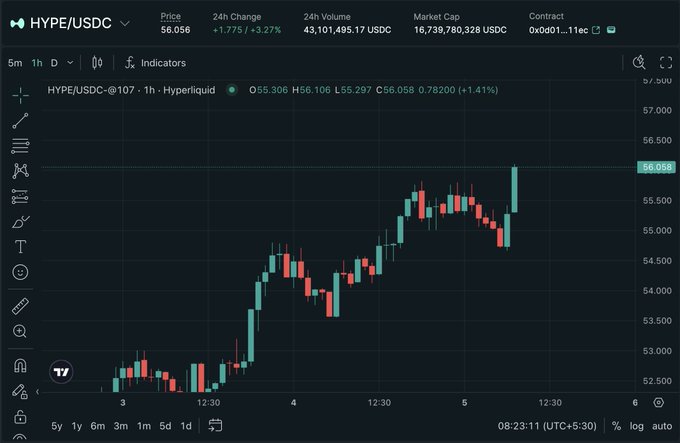Open the candlestick chart style selector
The height and width of the screenshot is (443, 680).
click(97, 63)
